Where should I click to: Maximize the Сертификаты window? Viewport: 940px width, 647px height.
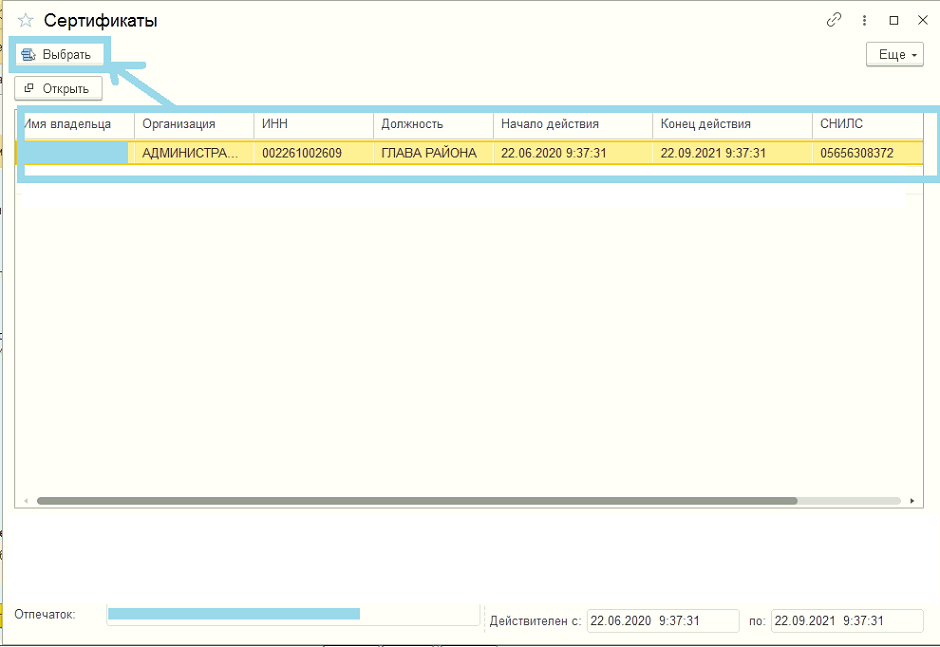point(894,20)
